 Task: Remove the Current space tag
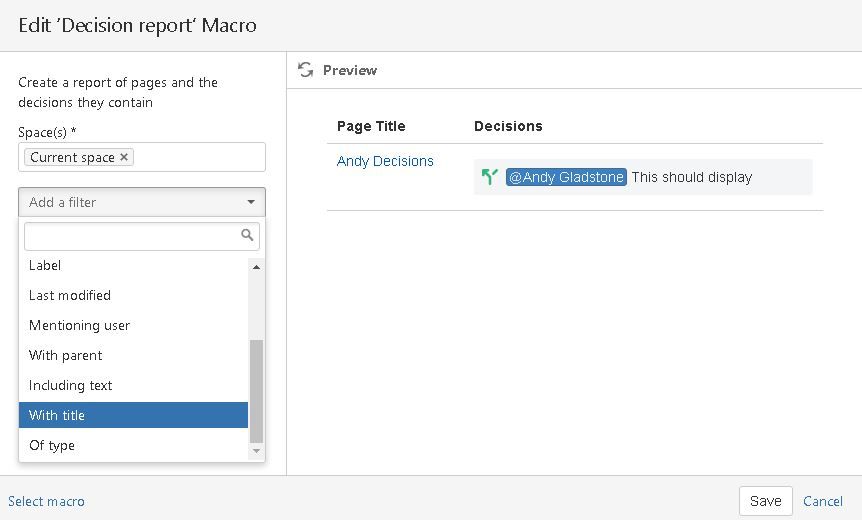click(124, 157)
